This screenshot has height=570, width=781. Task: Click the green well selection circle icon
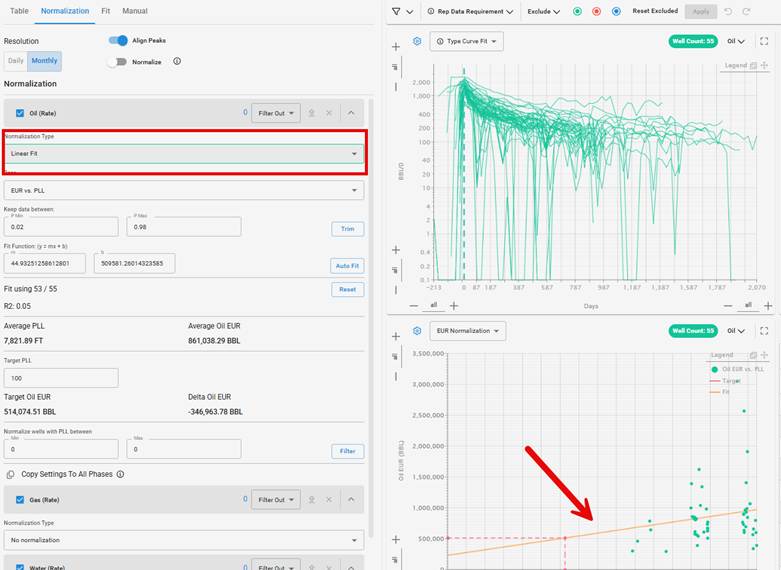coord(577,12)
